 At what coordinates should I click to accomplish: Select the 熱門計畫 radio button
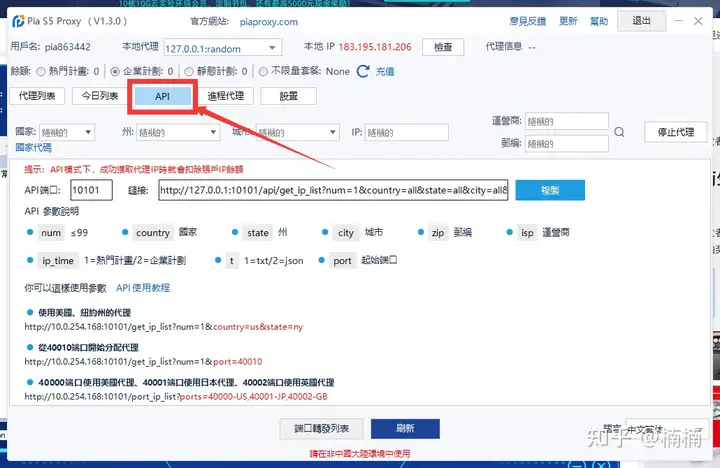click(41, 72)
